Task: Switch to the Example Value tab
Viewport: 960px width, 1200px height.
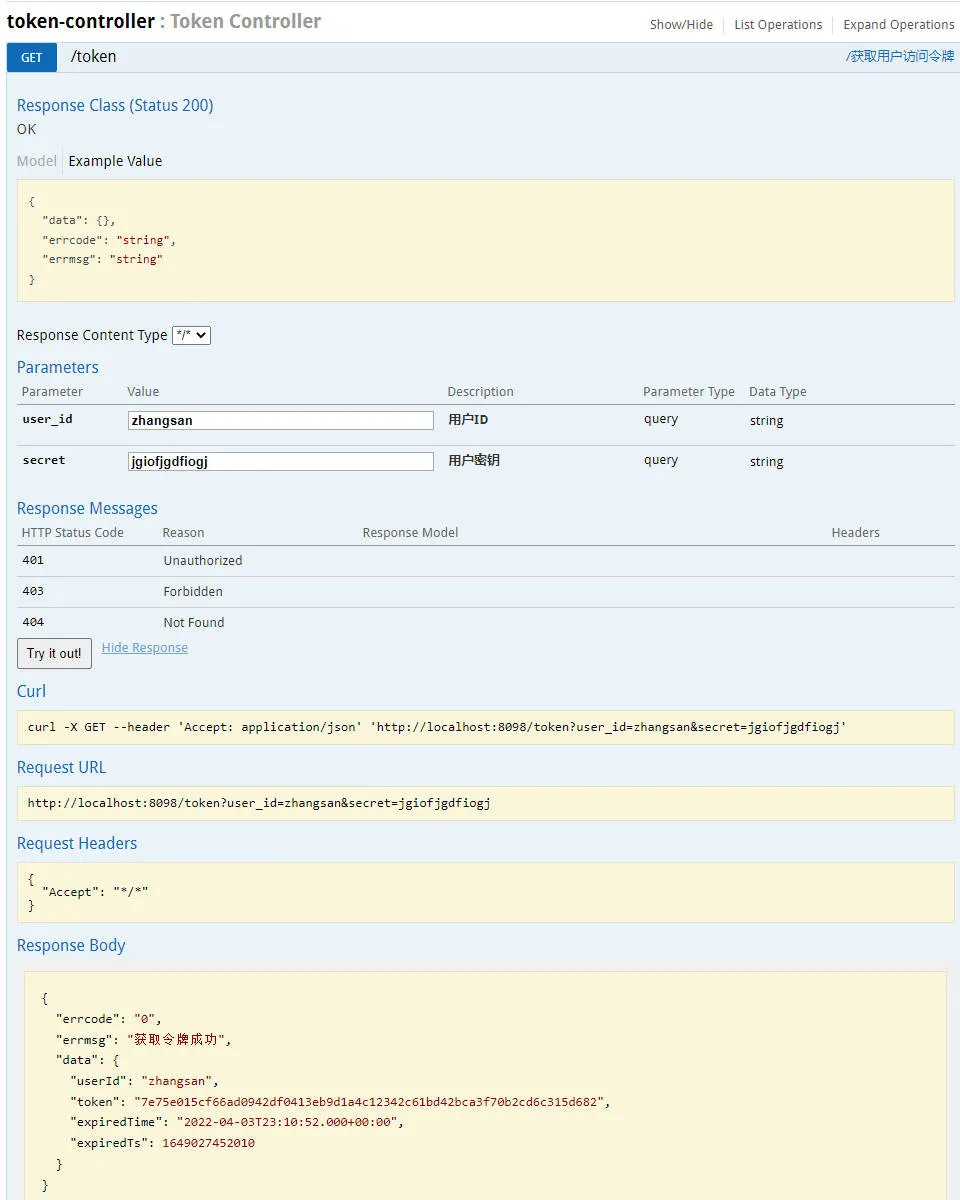Action: (x=115, y=161)
